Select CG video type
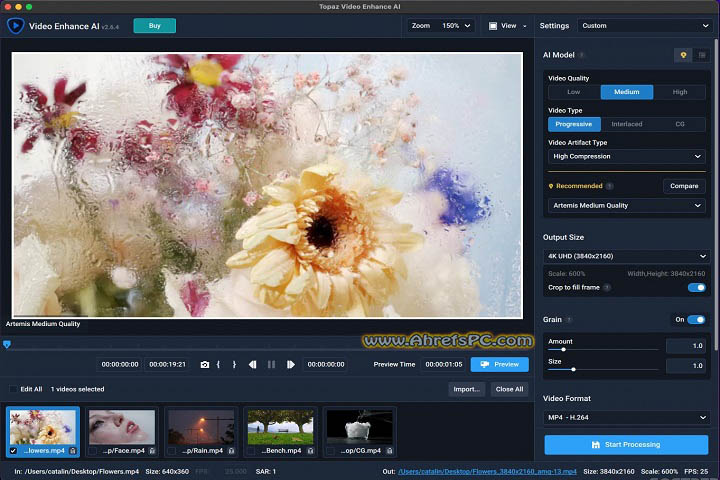The width and height of the screenshot is (720, 480). [680, 124]
